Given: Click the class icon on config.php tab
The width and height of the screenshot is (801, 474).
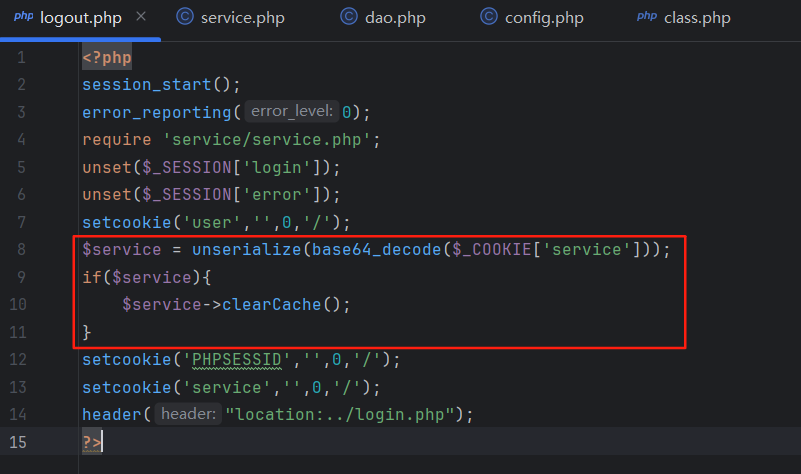Looking at the screenshot, I should (489, 17).
